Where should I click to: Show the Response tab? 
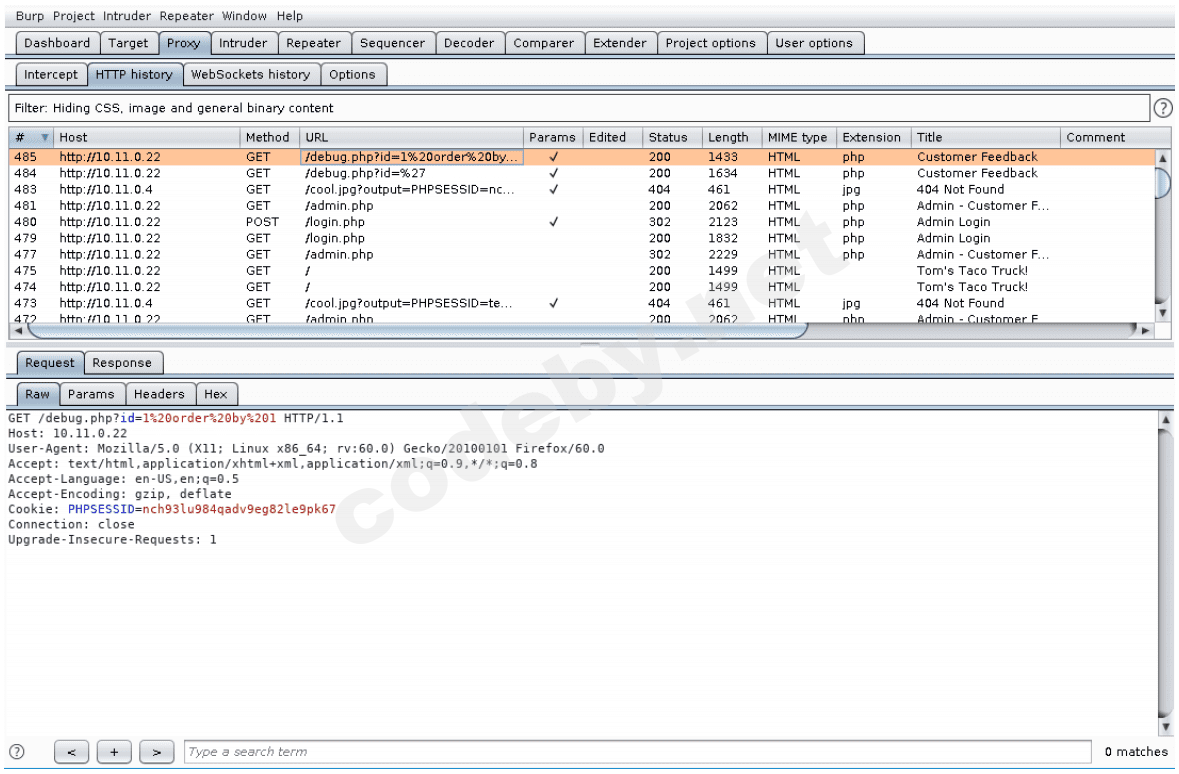(x=122, y=363)
